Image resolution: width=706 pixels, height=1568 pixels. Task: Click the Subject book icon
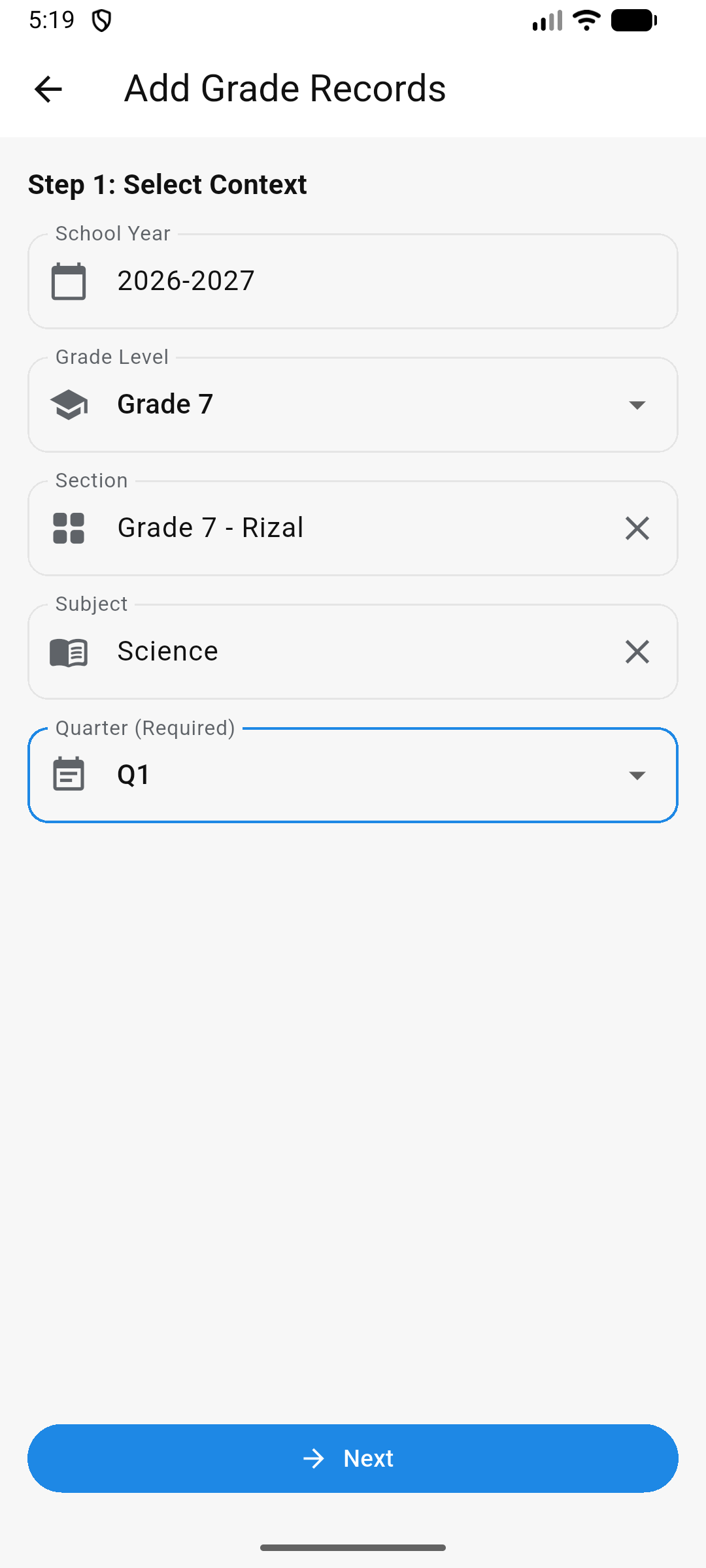pos(69,652)
